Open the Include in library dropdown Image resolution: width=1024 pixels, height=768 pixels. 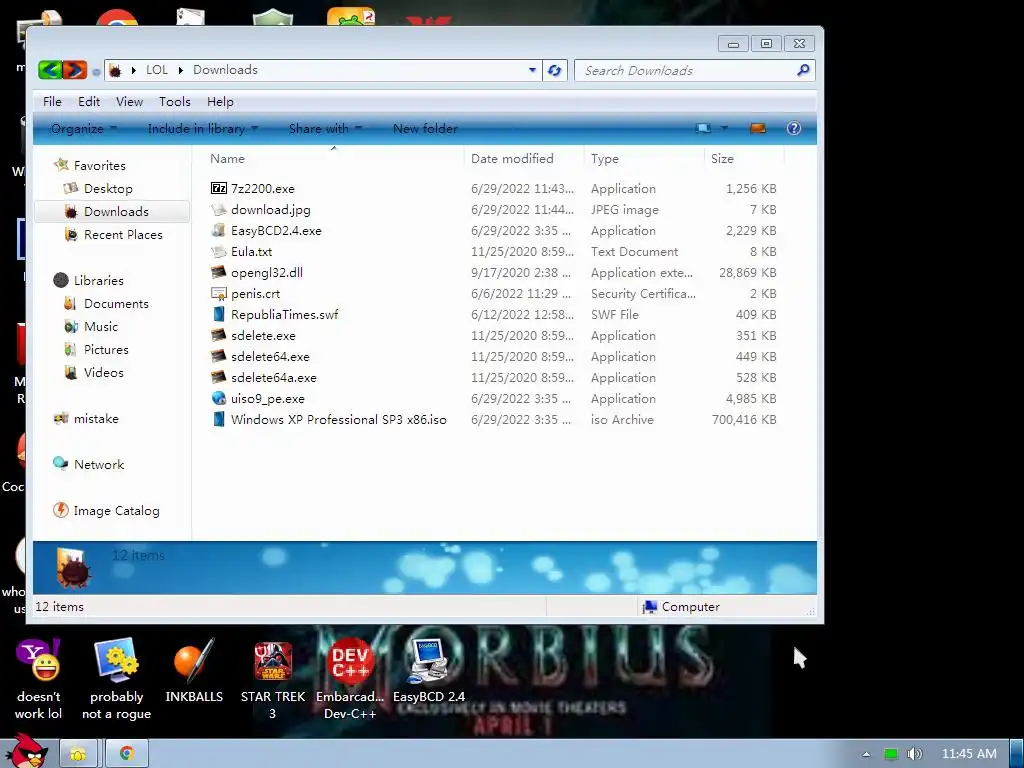(202, 128)
